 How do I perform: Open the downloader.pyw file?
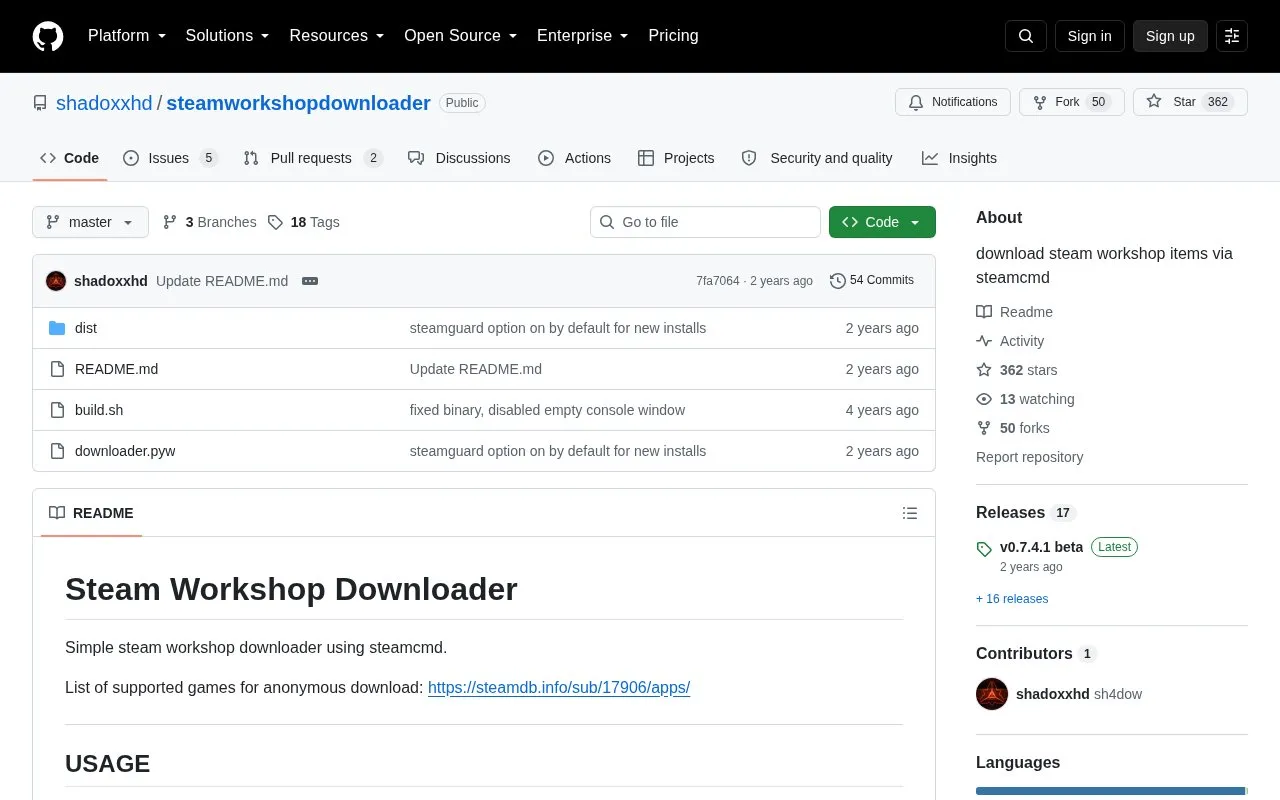pyautogui.click(x=125, y=451)
